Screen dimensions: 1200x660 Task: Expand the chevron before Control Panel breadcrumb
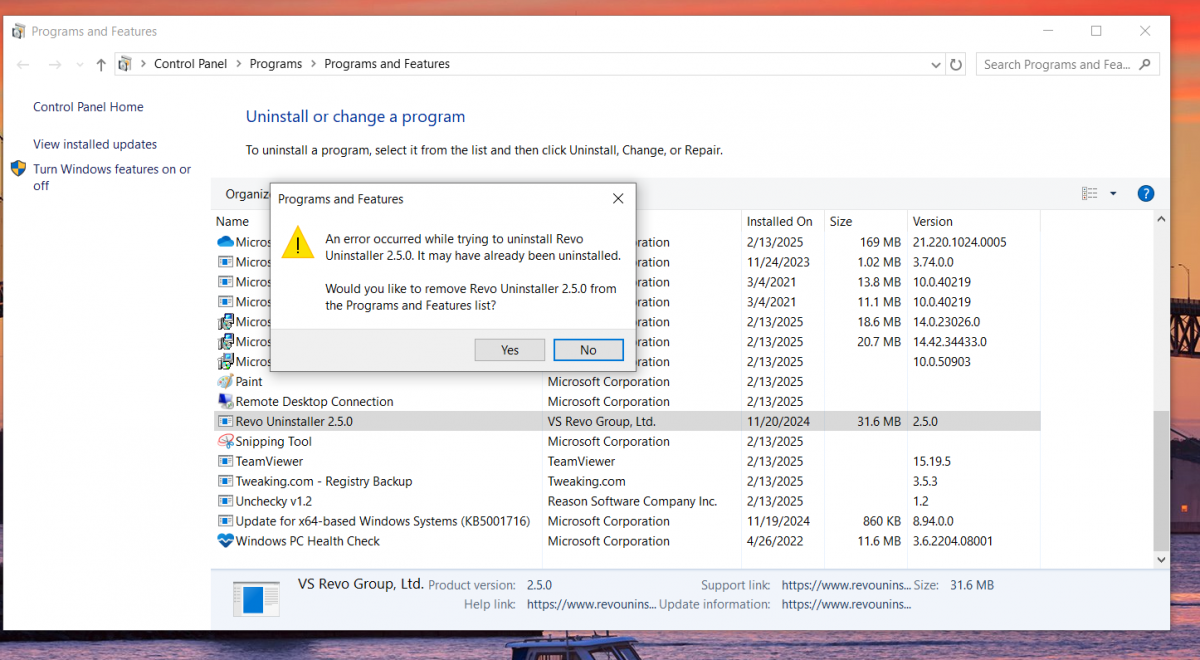pyautogui.click(x=142, y=64)
